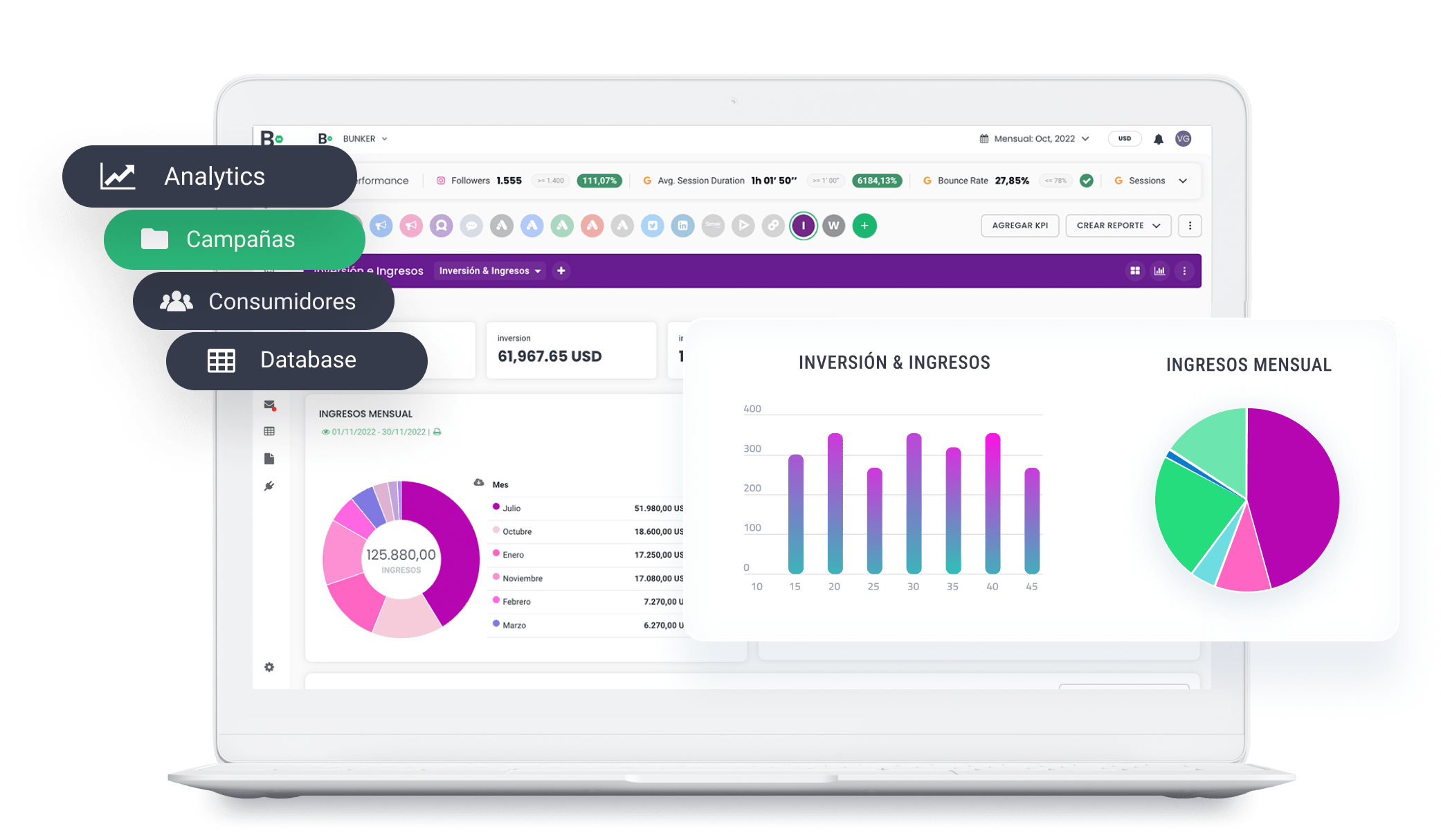Open the Instagram KPI channel marked with I
This screenshot has width=1441, height=840.
coord(803,226)
